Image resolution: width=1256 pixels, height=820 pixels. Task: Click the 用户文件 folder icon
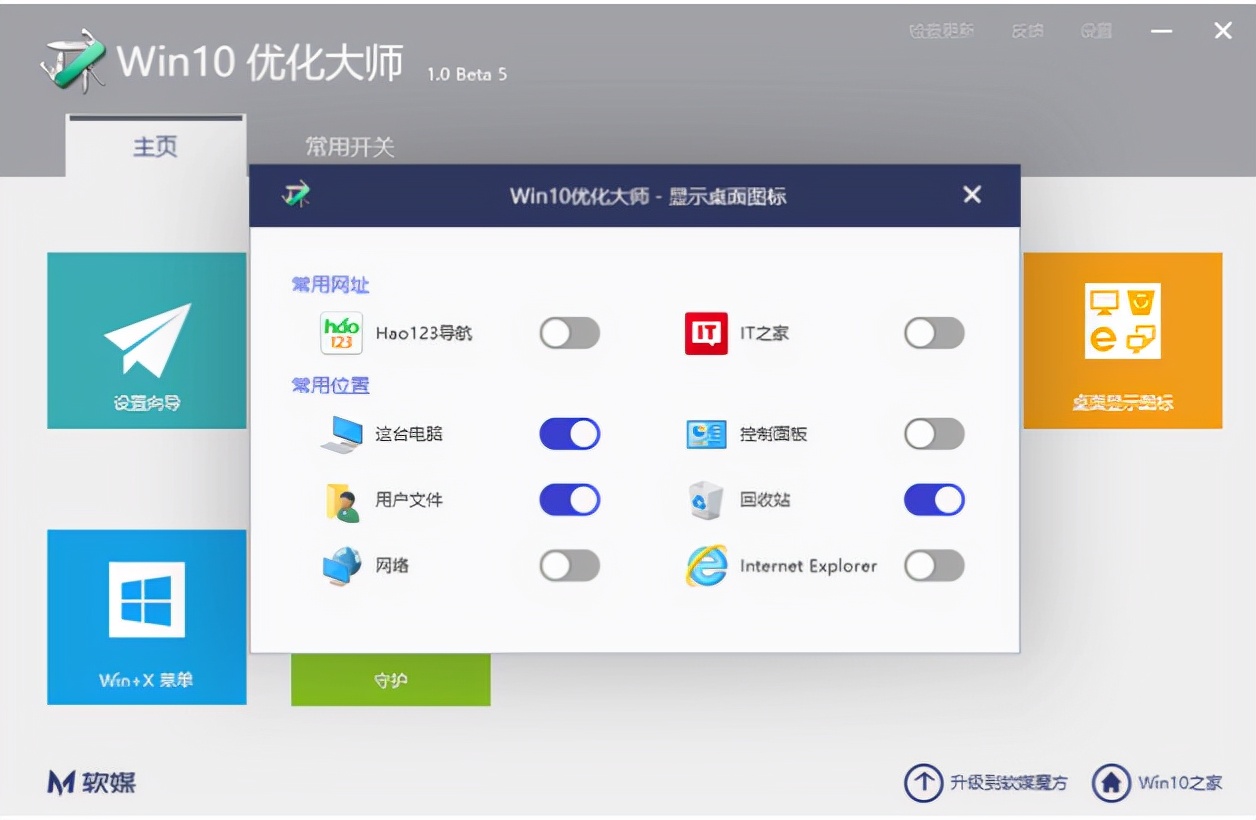click(340, 499)
